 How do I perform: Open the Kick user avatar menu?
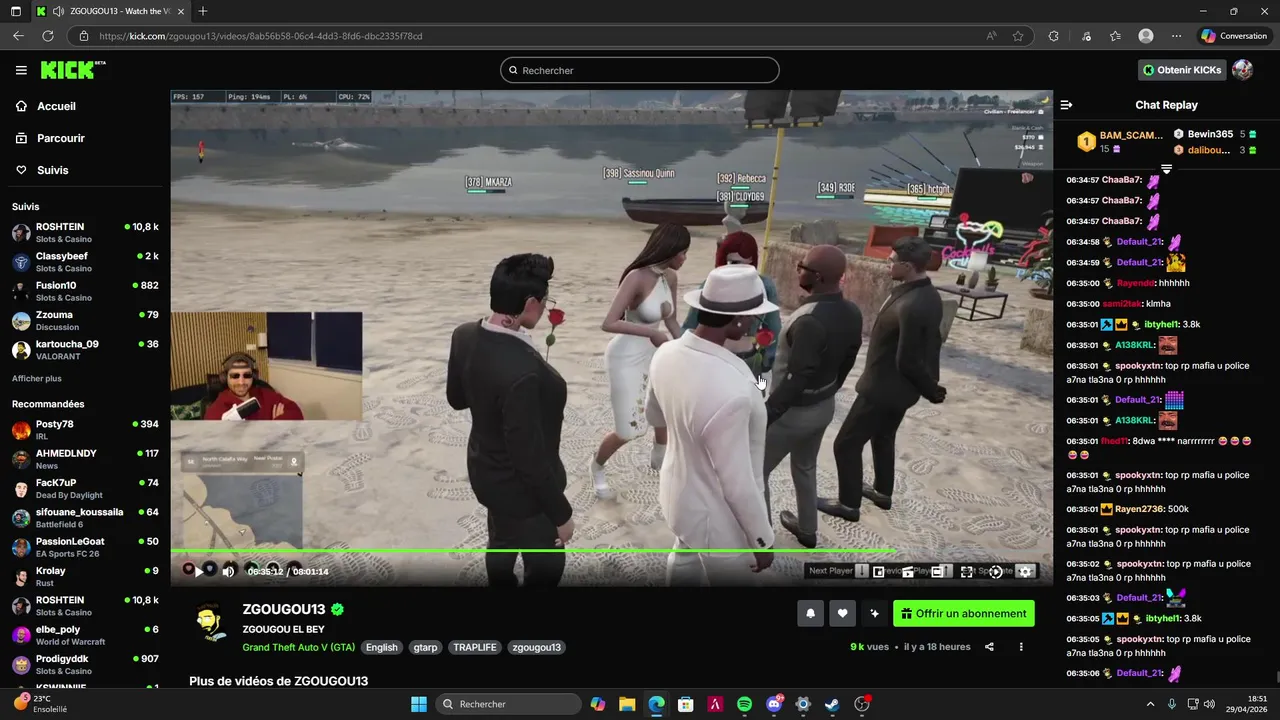pyautogui.click(x=1243, y=70)
